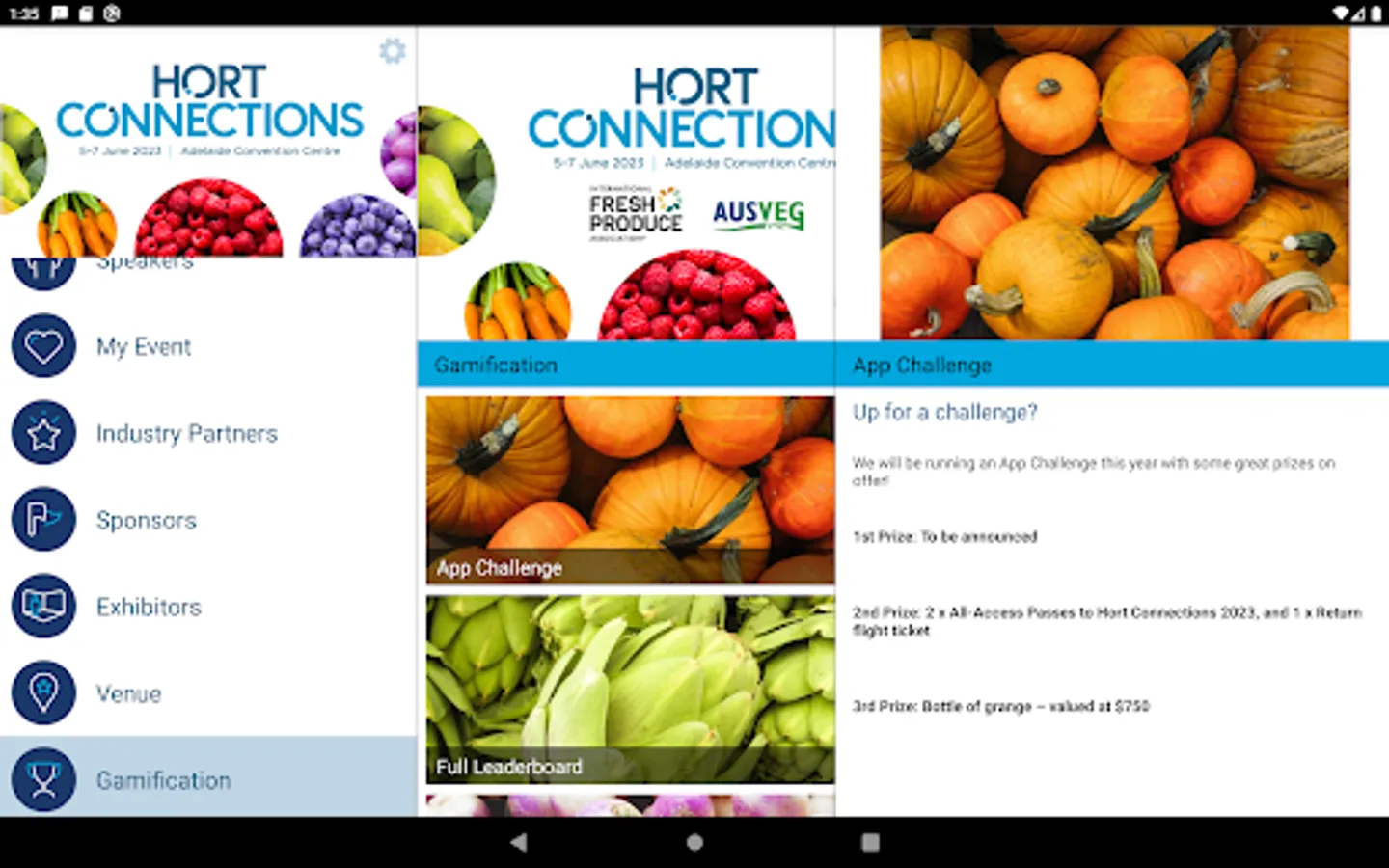Select Gamification in the side menu
Screen dimensions: 1389x868
[x=208, y=777]
